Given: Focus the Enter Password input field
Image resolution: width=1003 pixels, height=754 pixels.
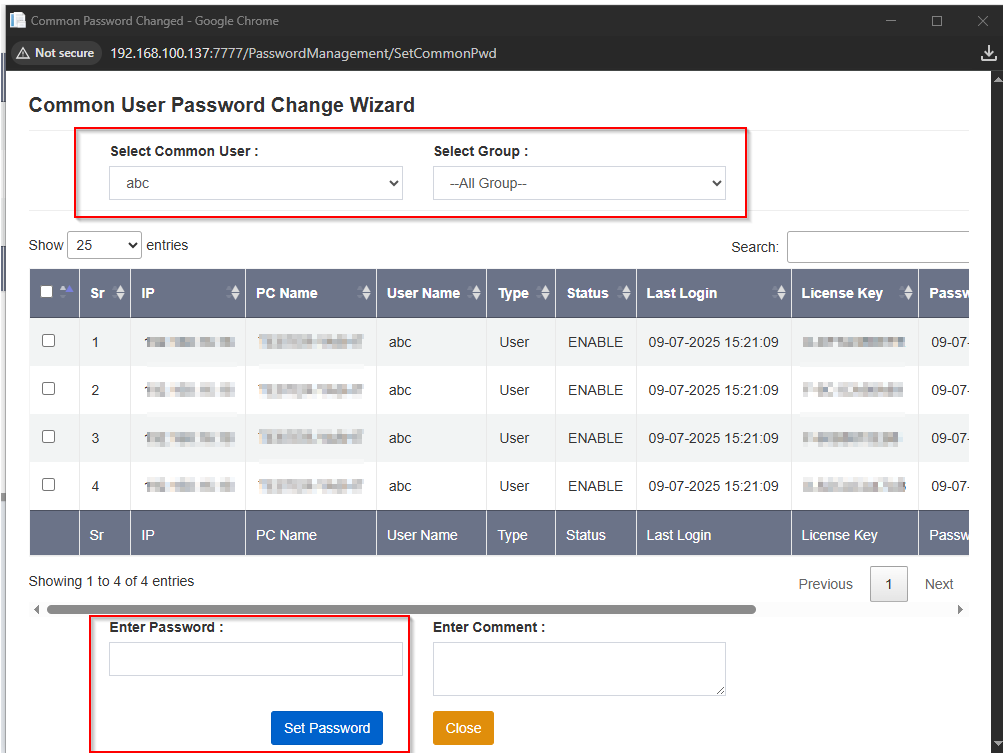Looking at the screenshot, I should click(255, 659).
